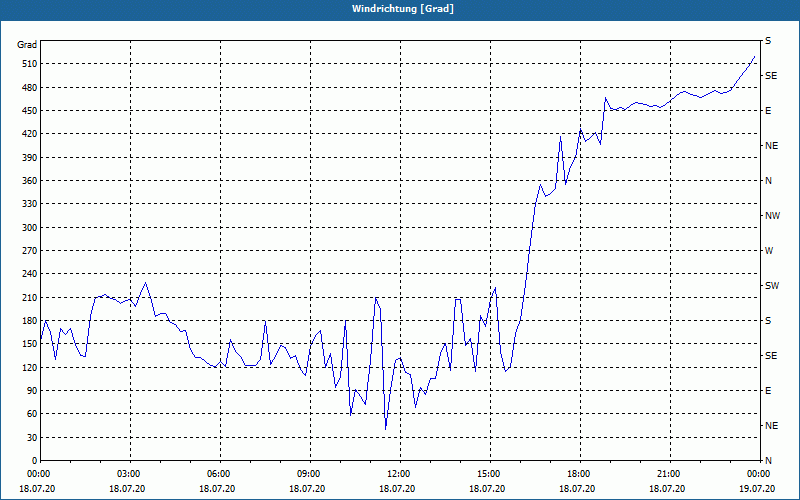Select the y-axis value 390
Image resolution: width=800 pixels, height=500 pixels.
29,157
